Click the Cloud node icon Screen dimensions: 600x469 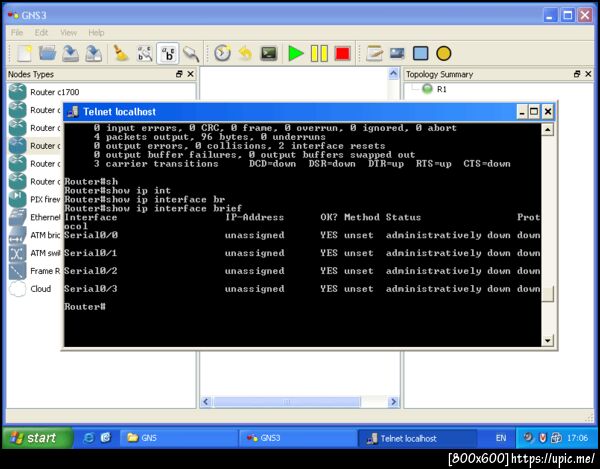point(17,289)
